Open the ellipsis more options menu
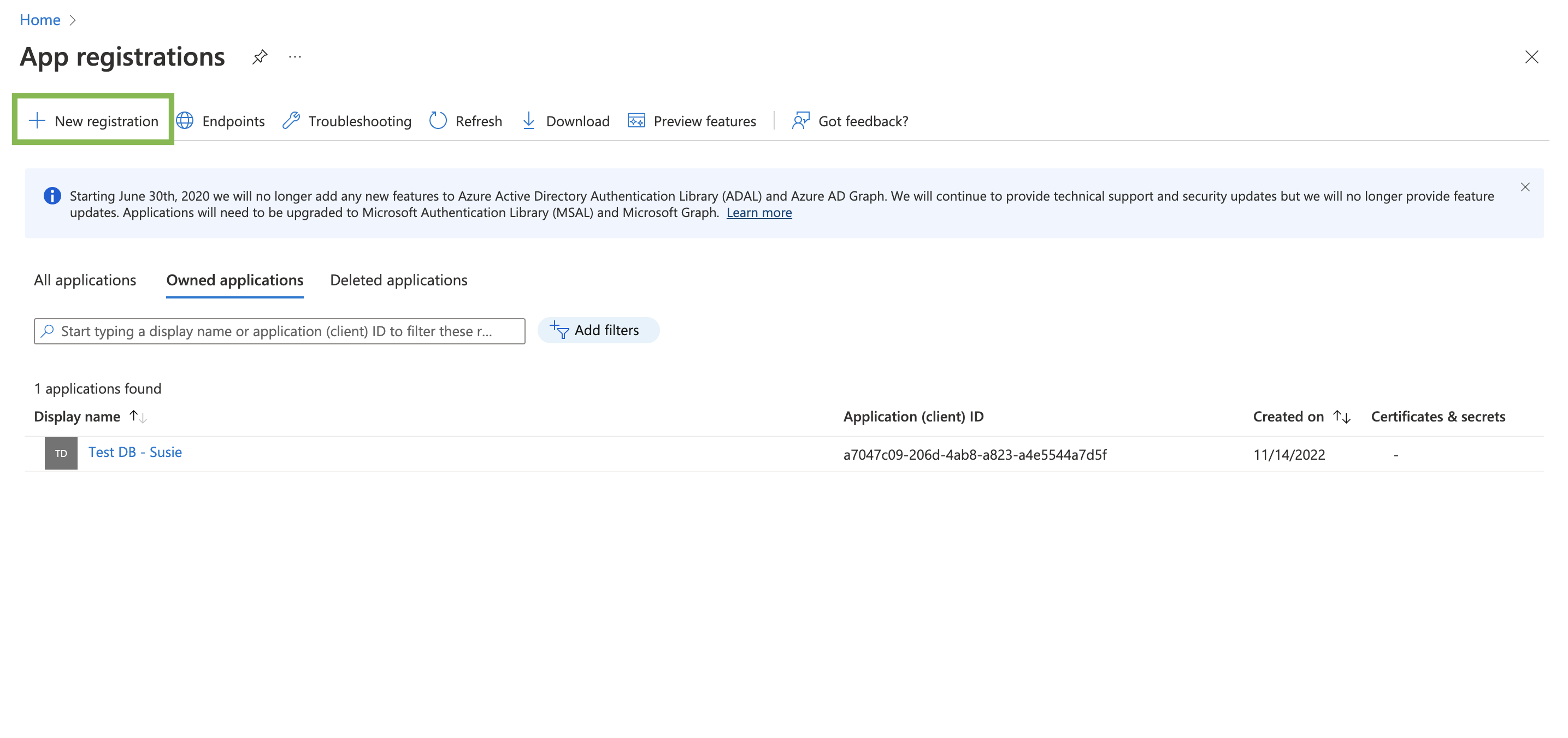The height and width of the screenshot is (738, 1568). [294, 57]
